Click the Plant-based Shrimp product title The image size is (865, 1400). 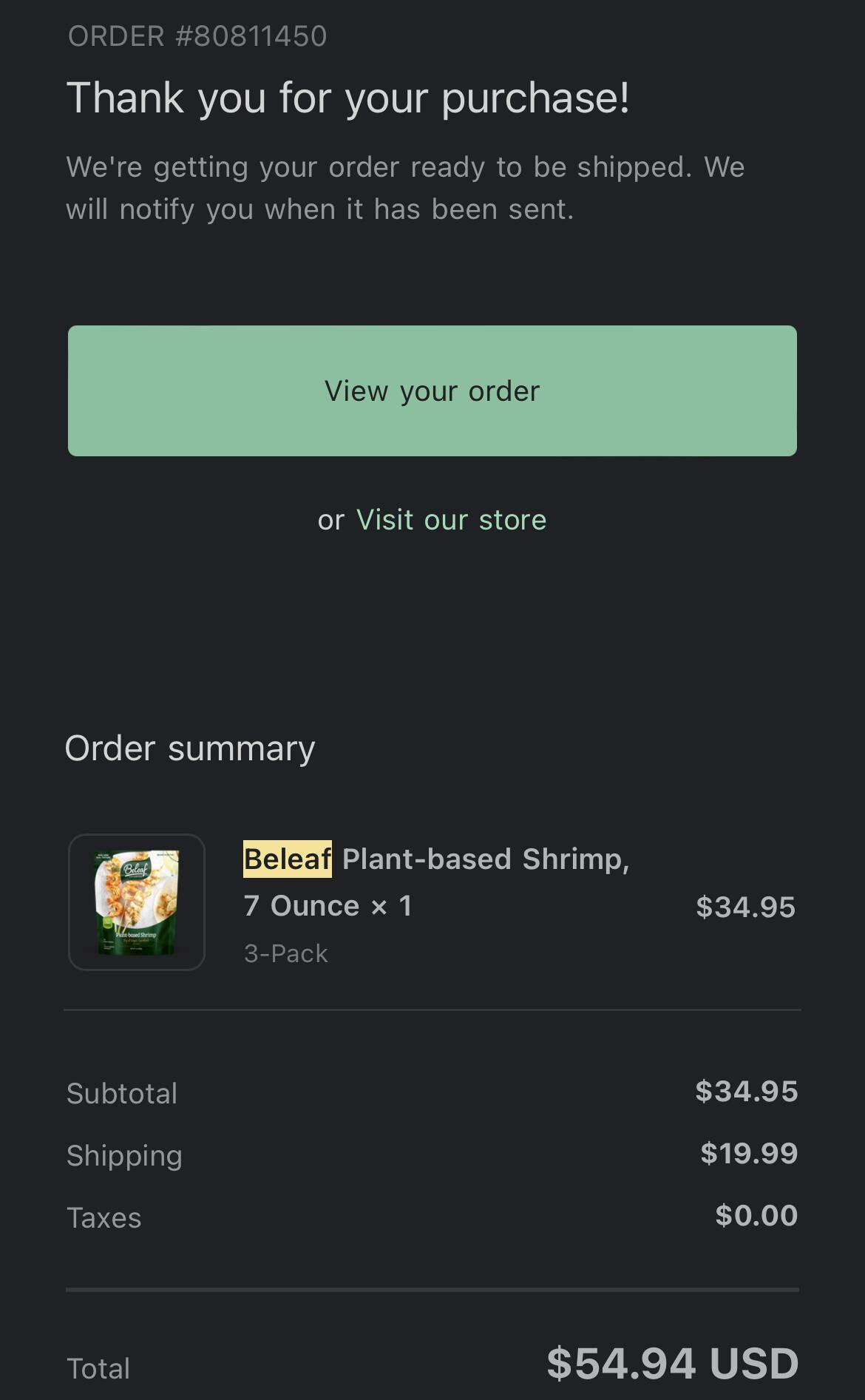coord(484,858)
